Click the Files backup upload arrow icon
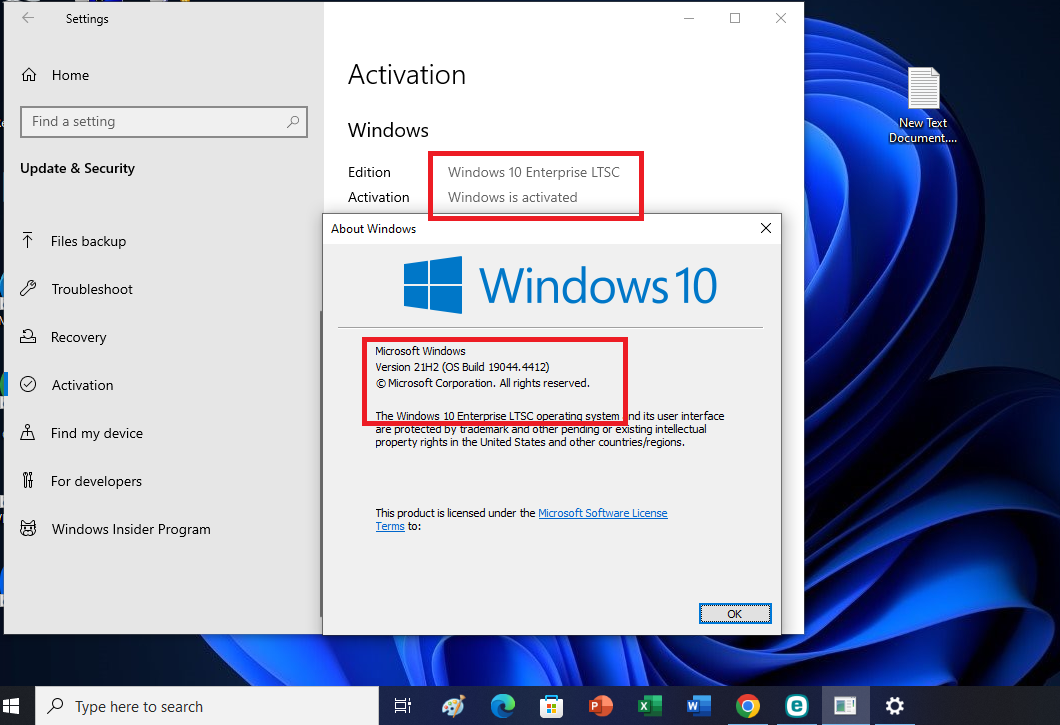 (28, 240)
